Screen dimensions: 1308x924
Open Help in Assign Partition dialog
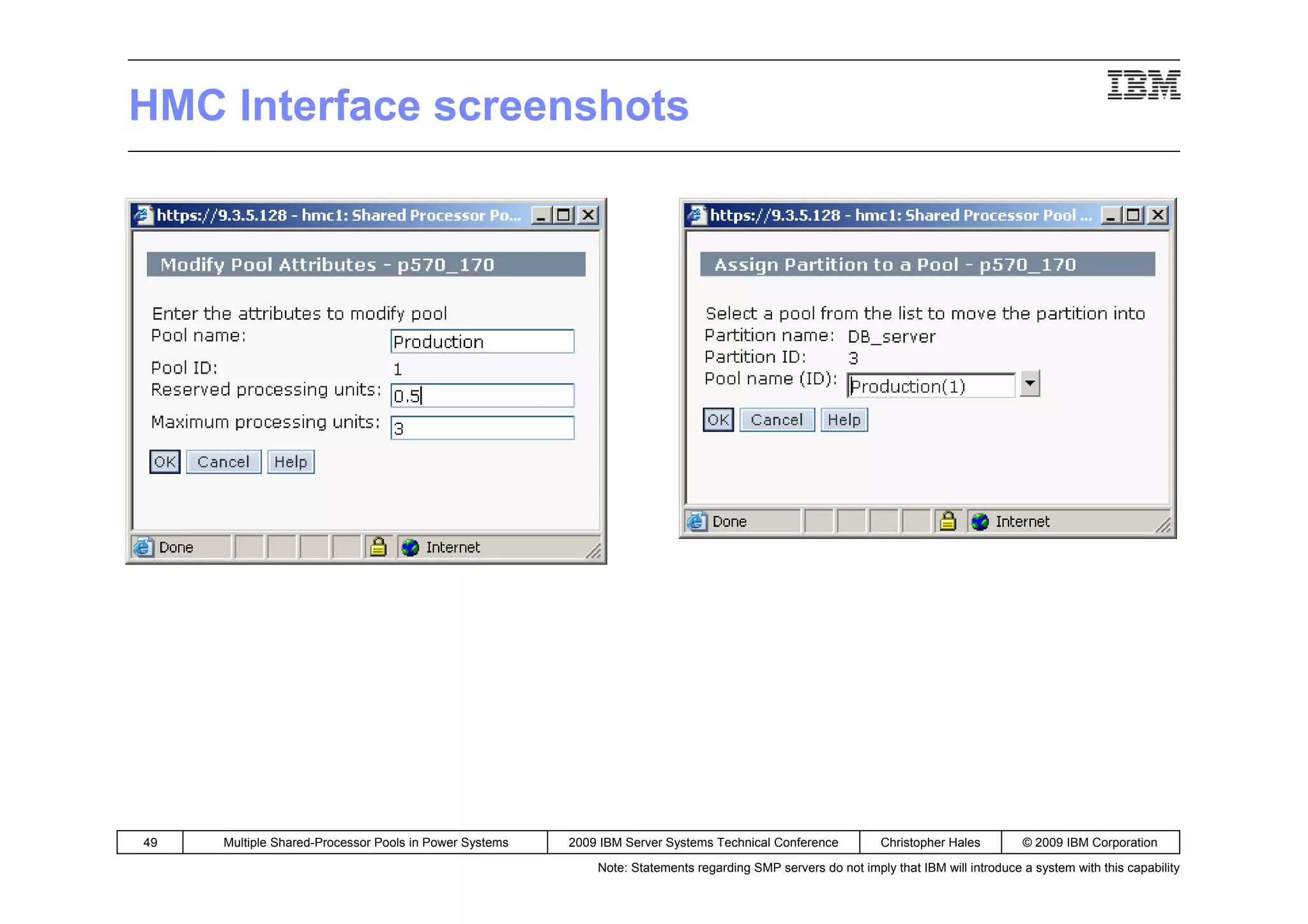coord(844,420)
